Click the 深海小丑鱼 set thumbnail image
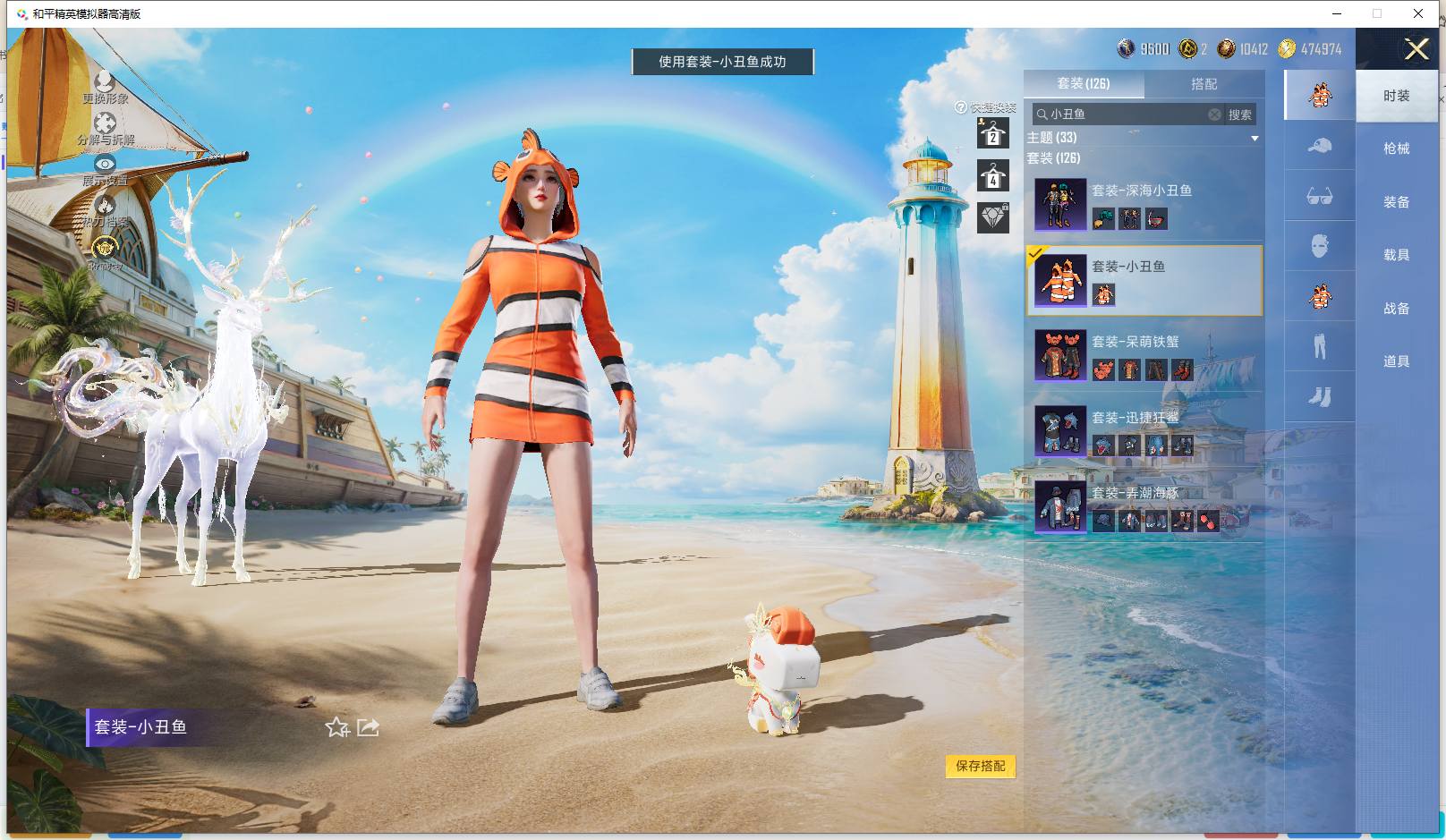This screenshot has height=840, width=1446. (1060, 204)
